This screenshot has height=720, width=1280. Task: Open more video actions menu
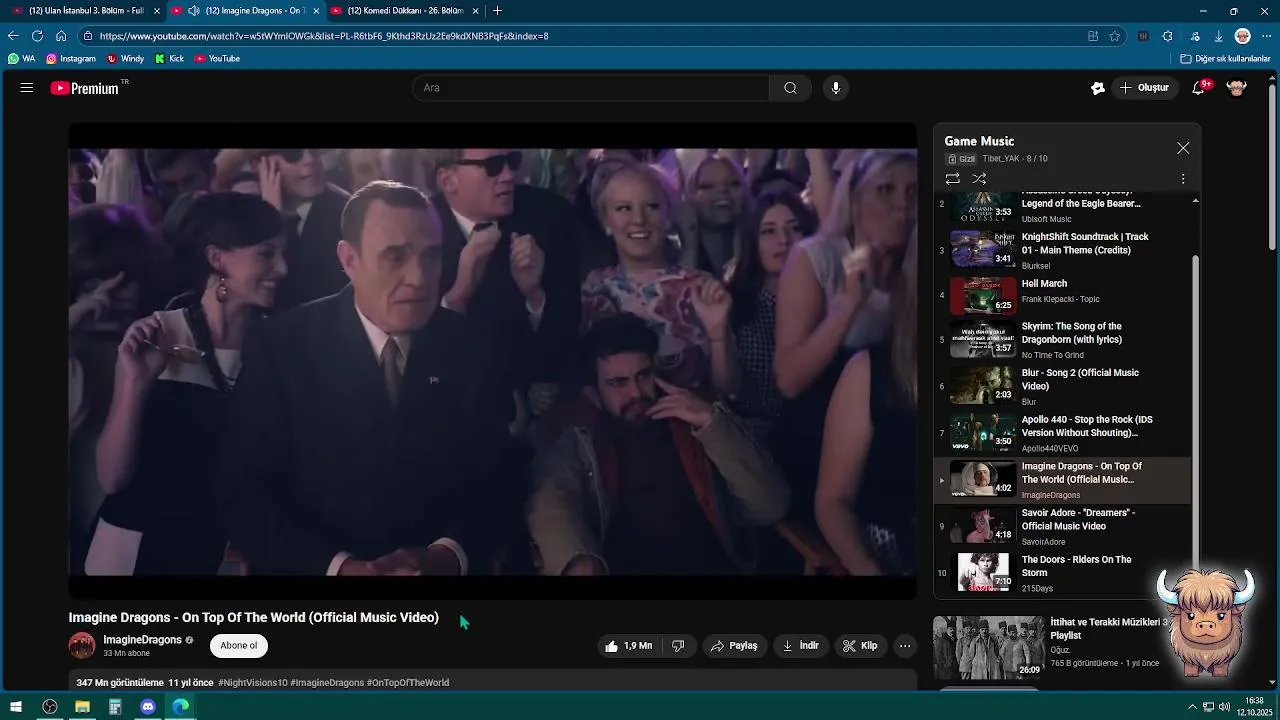click(905, 646)
